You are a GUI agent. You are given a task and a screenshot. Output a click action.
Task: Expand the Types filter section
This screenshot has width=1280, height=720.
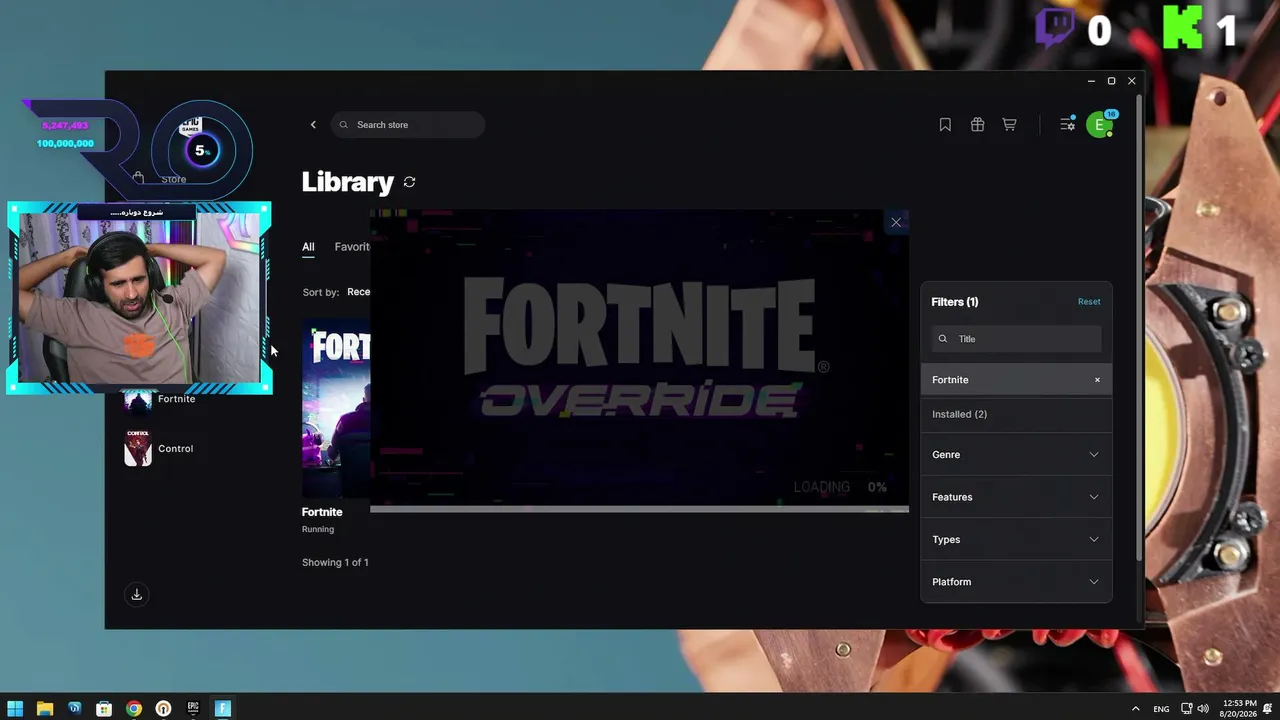(x=1016, y=540)
